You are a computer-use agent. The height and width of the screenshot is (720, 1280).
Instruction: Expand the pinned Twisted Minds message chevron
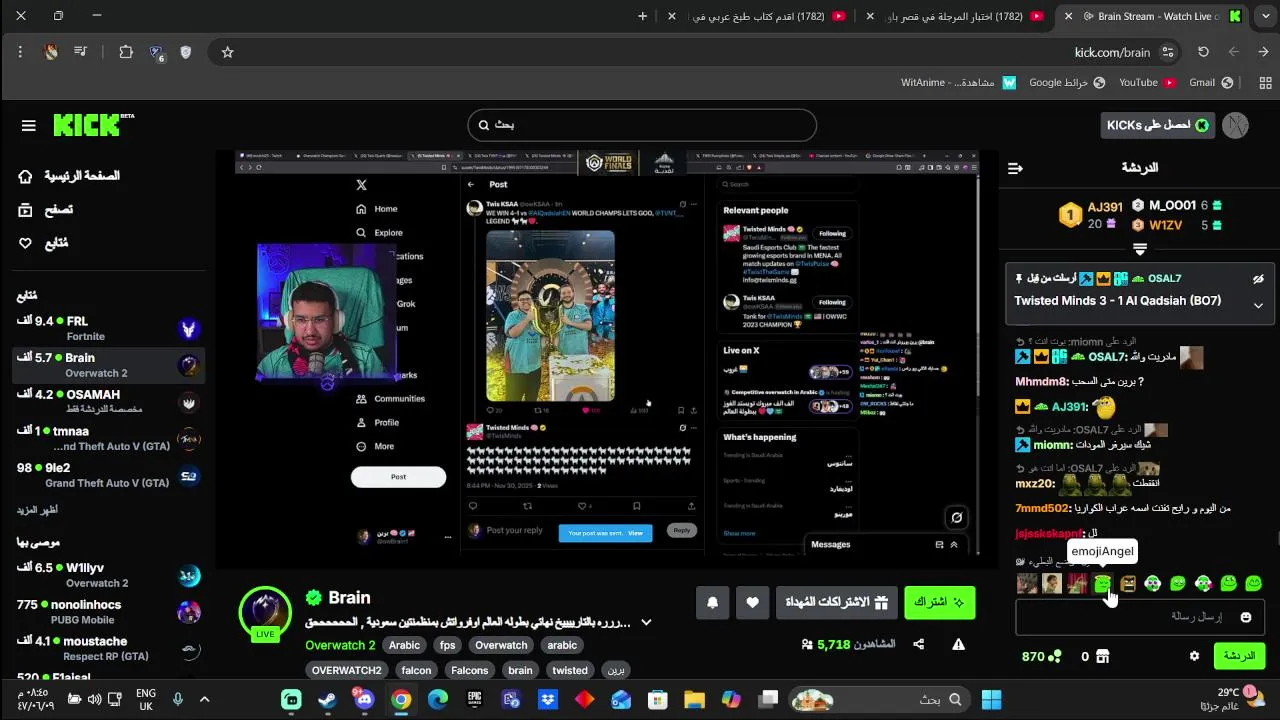coord(1258,305)
